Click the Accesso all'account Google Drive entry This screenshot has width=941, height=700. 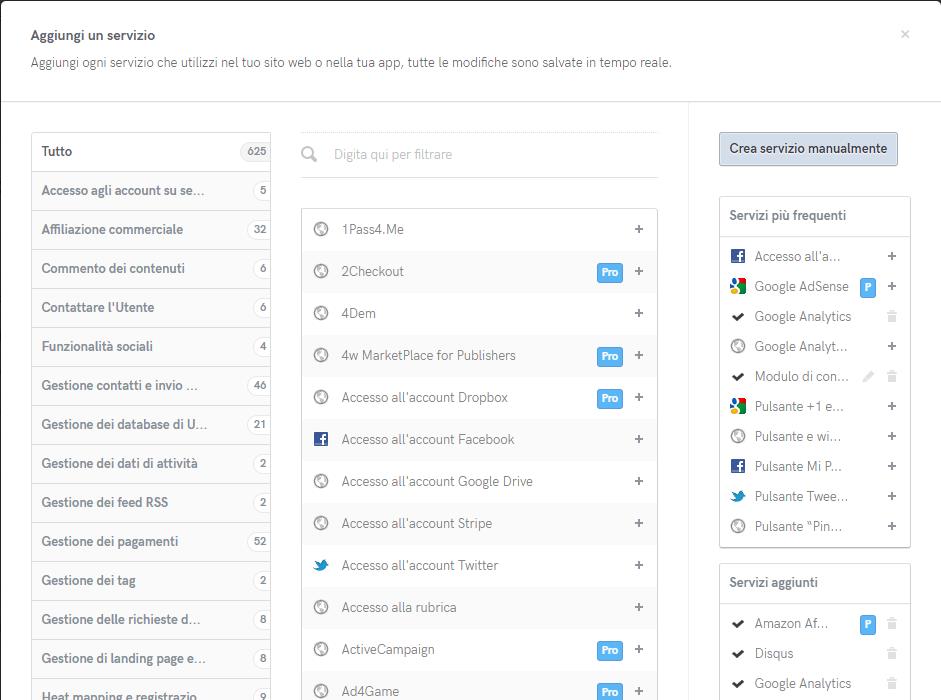pyautogui.click(x=437, y=481)
